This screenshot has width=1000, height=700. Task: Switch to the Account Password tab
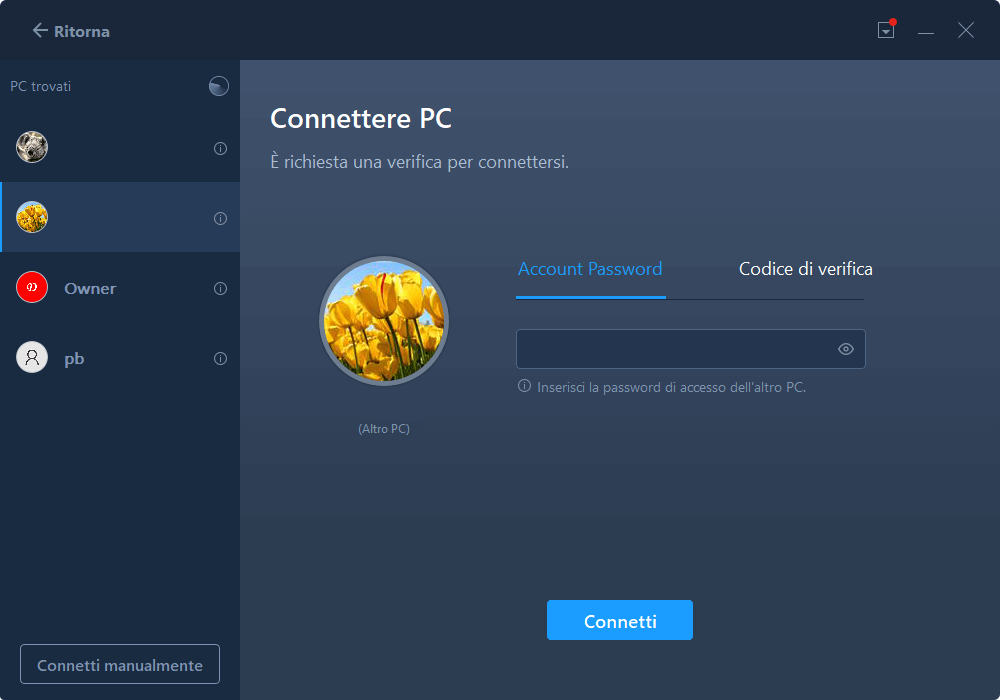pyautogui.click(x=590, y=269)
